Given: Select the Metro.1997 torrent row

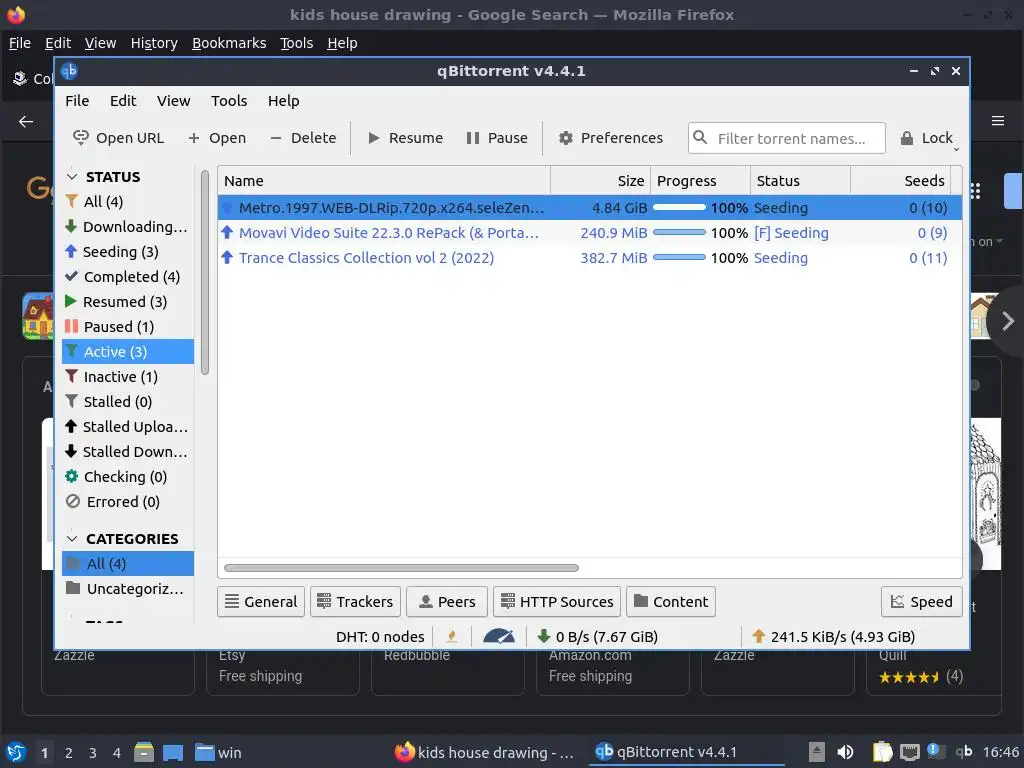Looking at the screenshot, I should tap(590, 208).
